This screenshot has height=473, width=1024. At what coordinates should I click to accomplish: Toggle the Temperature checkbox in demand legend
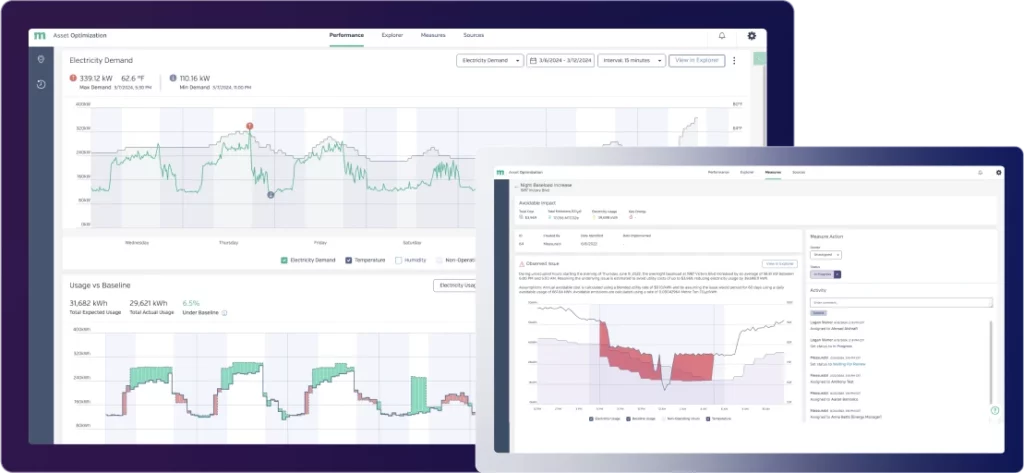349,260
